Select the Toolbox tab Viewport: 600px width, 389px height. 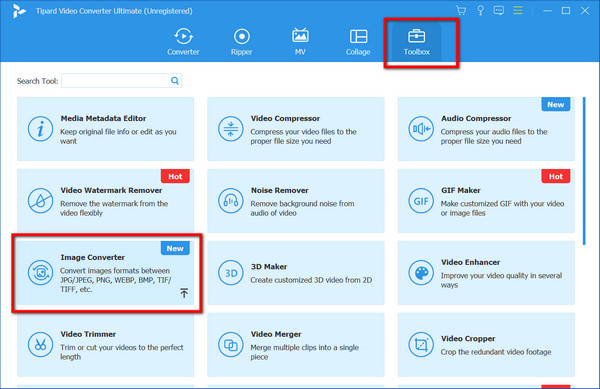(416, 42)
